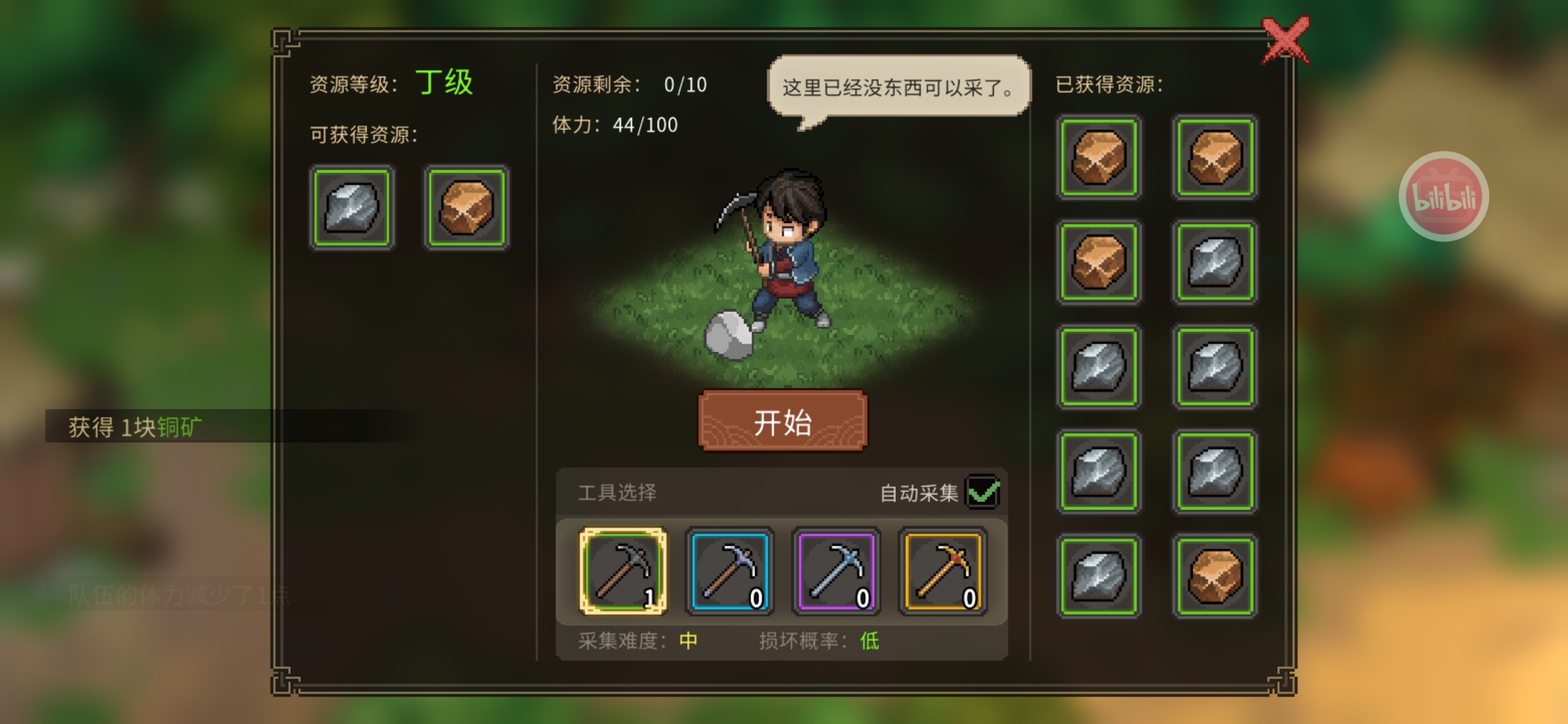Select the blue-bordered pickaxe tool

coord(730,571)
